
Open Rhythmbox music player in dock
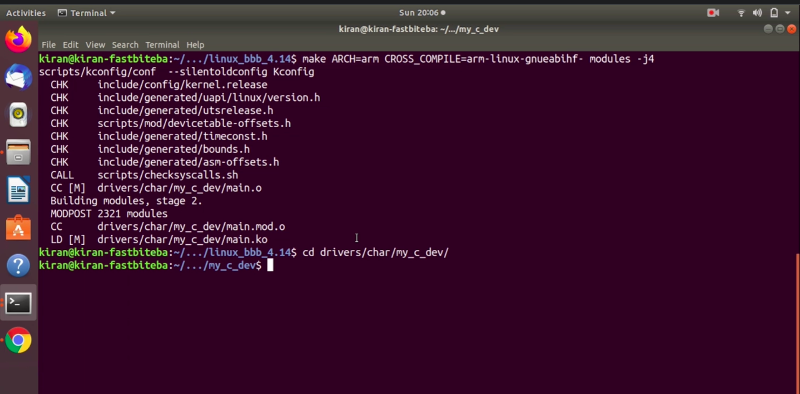point(18,115)
